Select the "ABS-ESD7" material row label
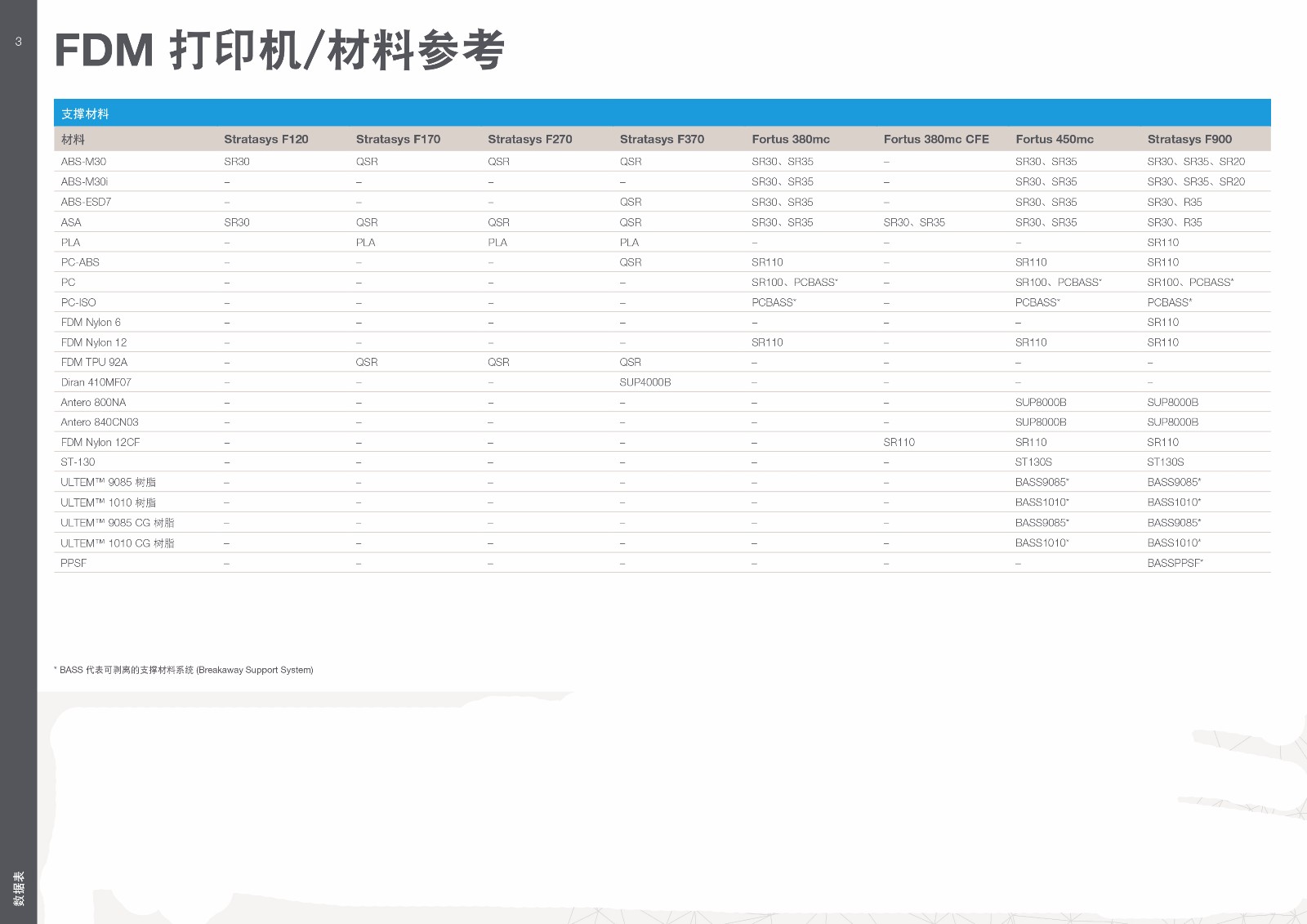This screenshot has height=924, width=1307. point(86,202)
